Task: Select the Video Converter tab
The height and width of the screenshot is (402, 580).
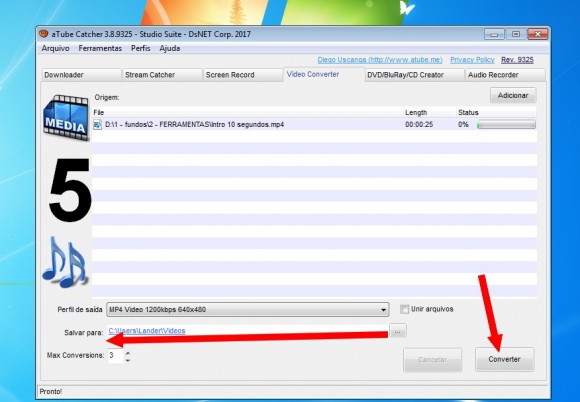Action: click(324, 74)
